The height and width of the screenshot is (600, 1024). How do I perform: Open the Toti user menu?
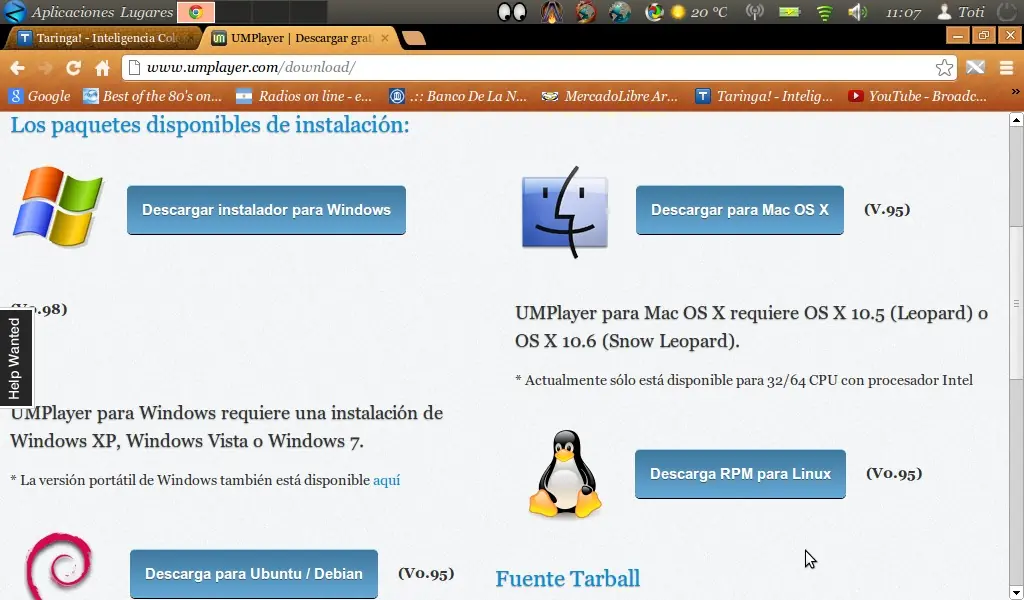coord(961,12)
